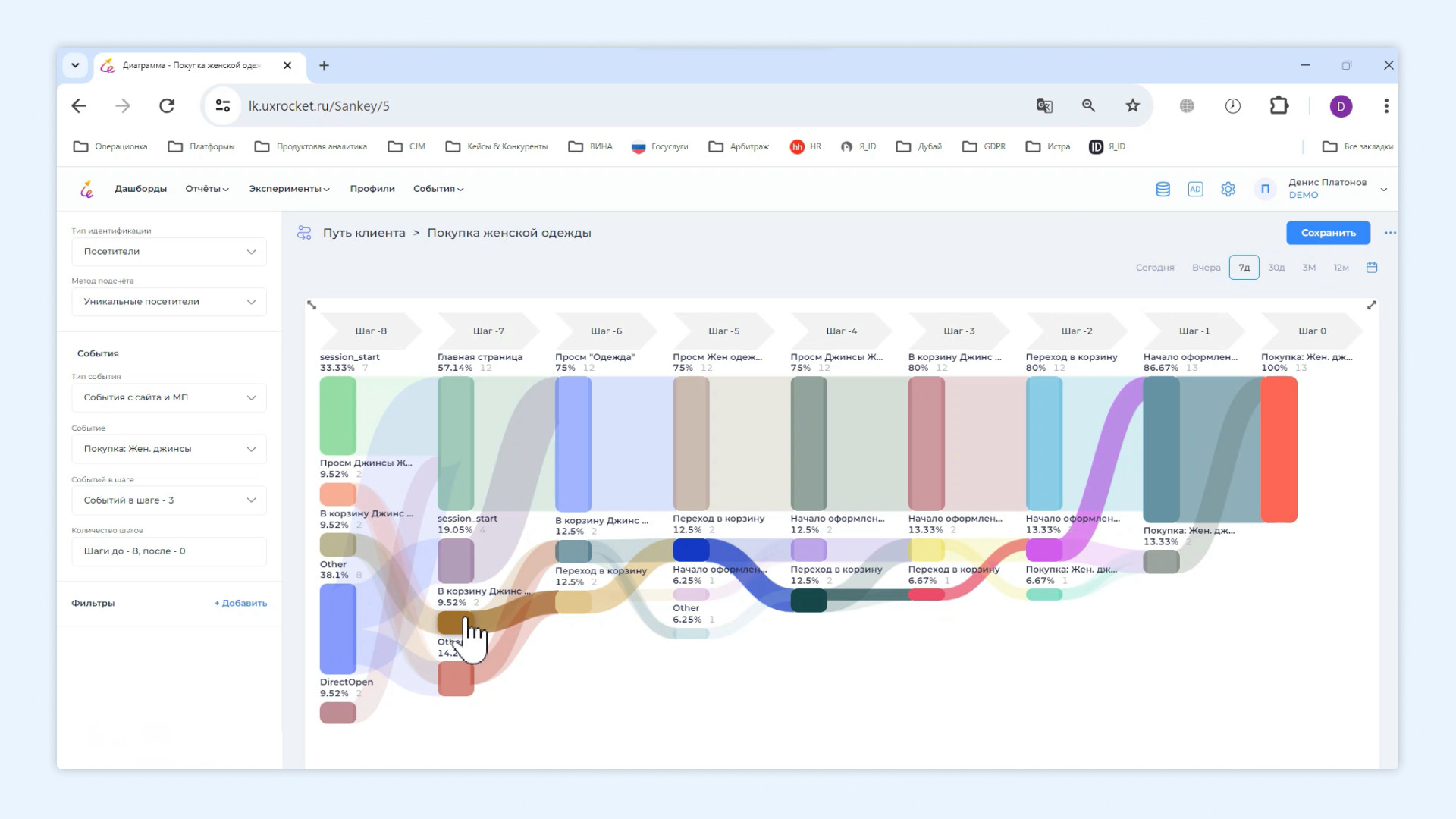This screenshot has width=1456, height=819.
Task: Bookmark this page with star icon
Action: [x=1132, y=106]
